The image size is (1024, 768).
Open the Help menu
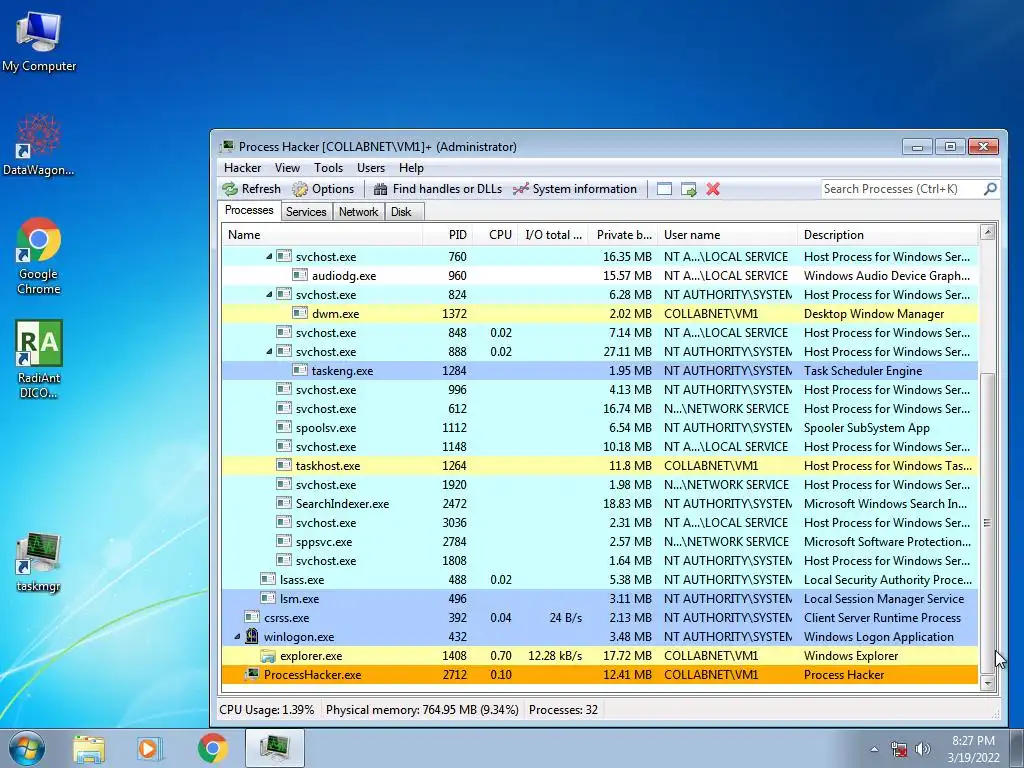point(411,168)
